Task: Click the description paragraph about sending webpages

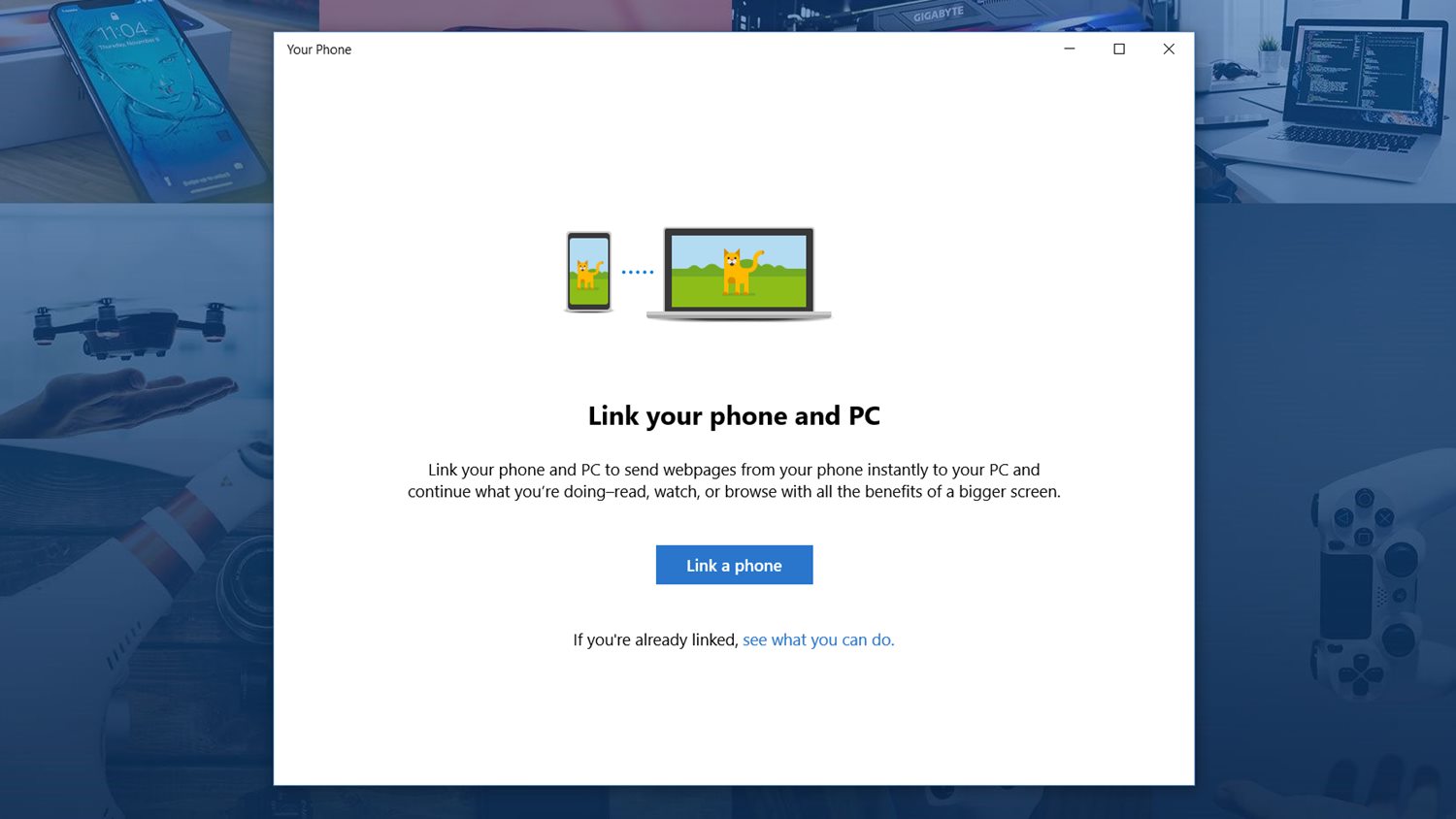Action: (734, 480)
